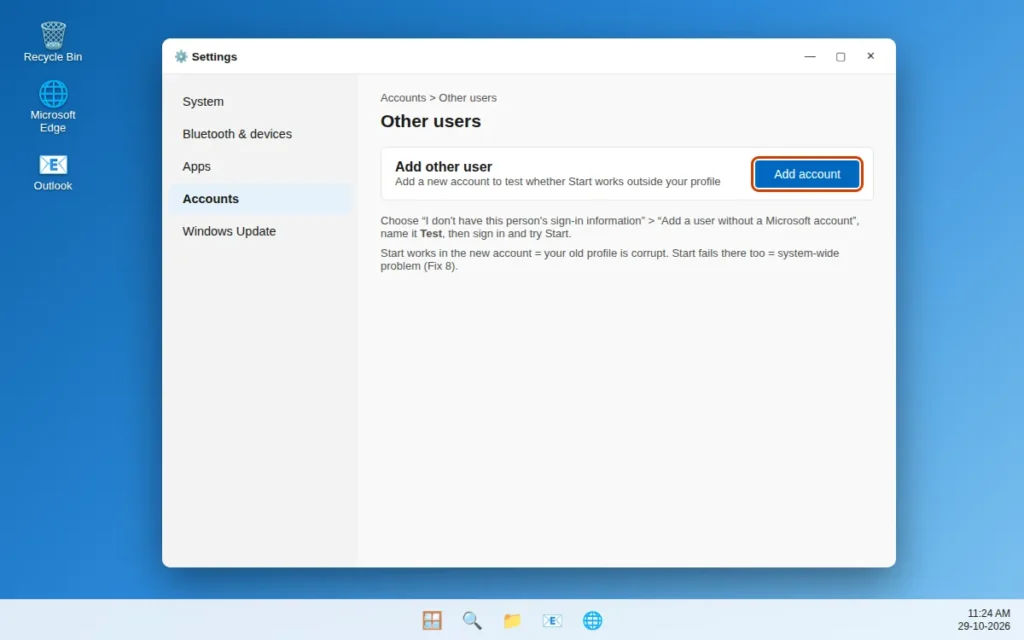The height and width of the screenshot is (640, 1024).
Task: Open Edge browser from the taskbar
Action: [x=592, y=620]
